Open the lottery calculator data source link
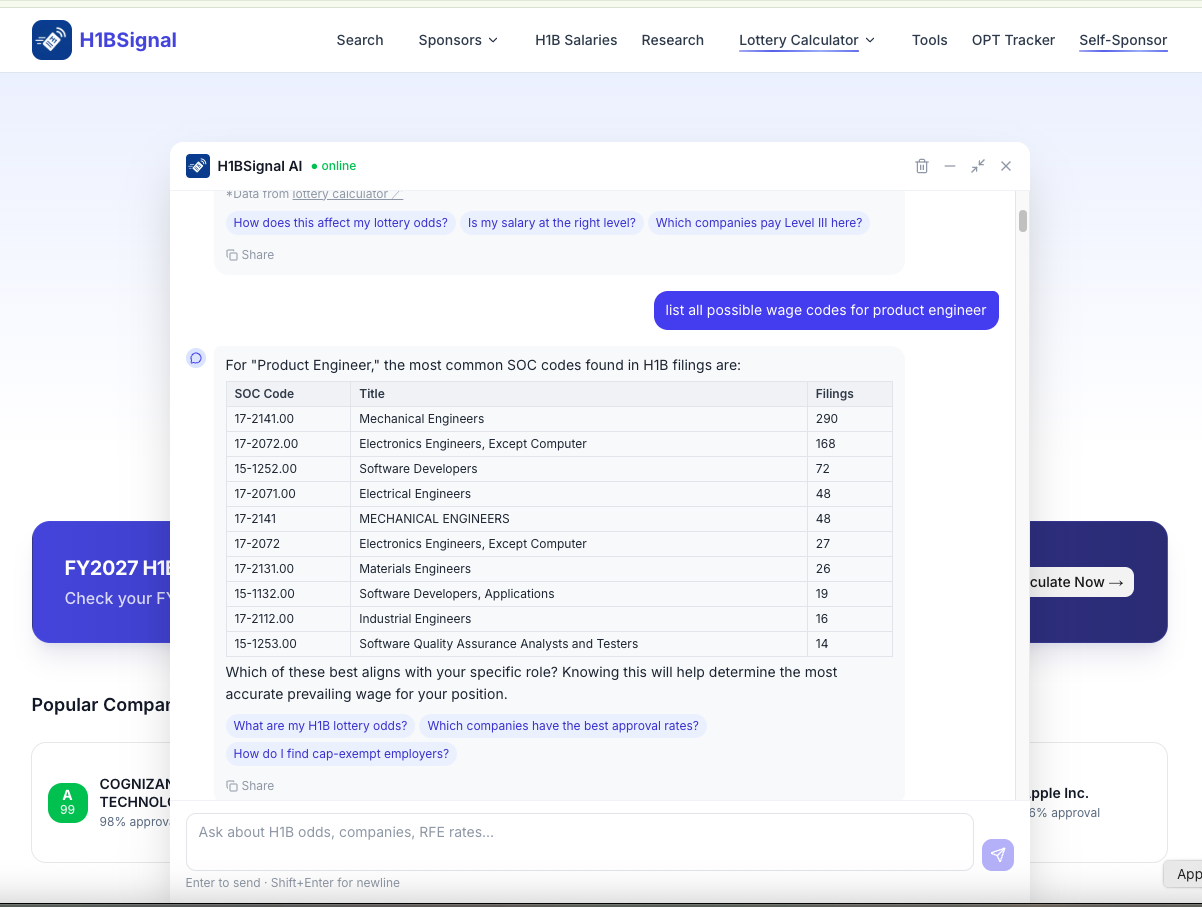Screen dimensions: 1202x907 pos(346,194)
